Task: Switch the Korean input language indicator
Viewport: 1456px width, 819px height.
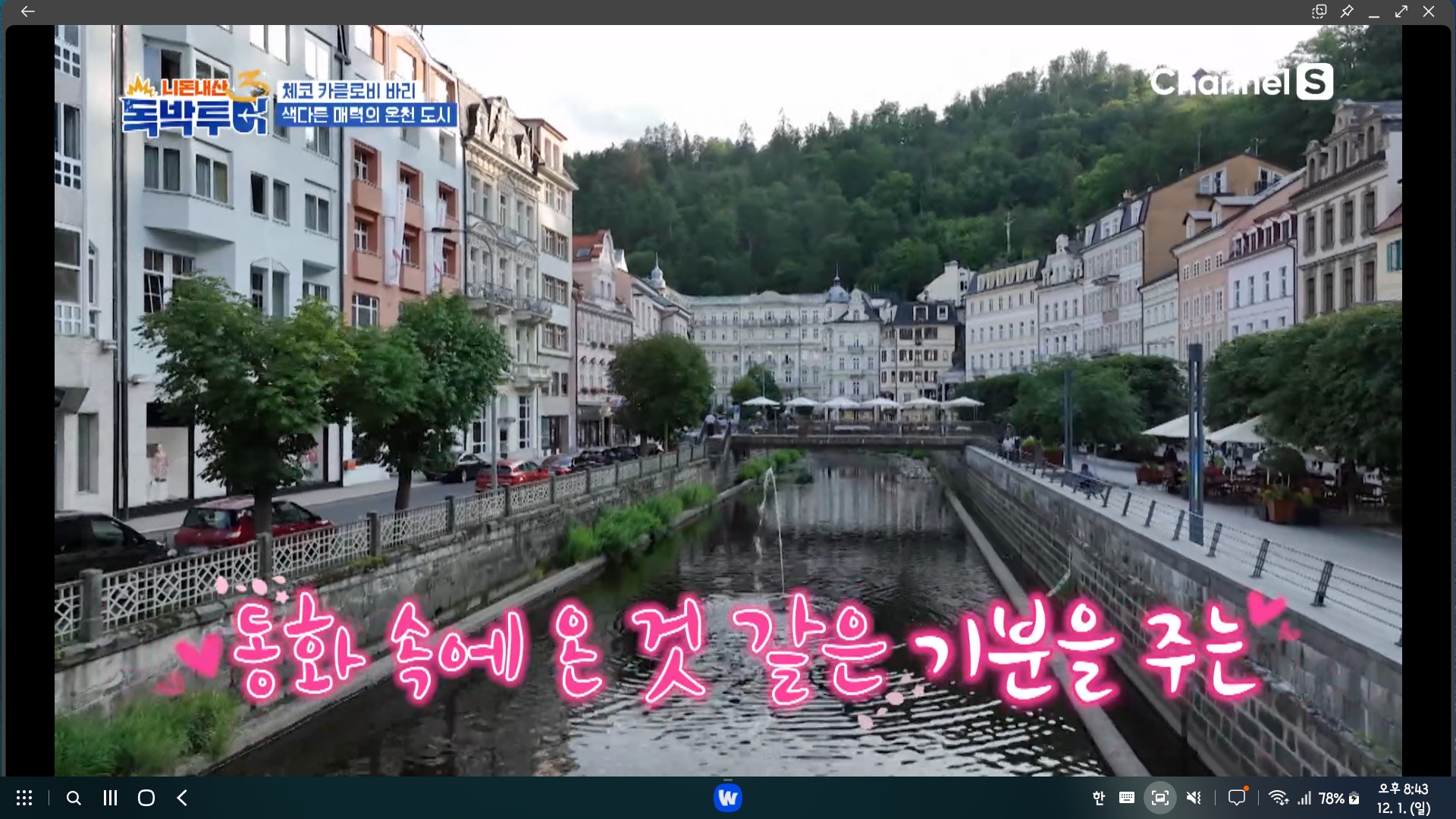Action: [1098, 798]
